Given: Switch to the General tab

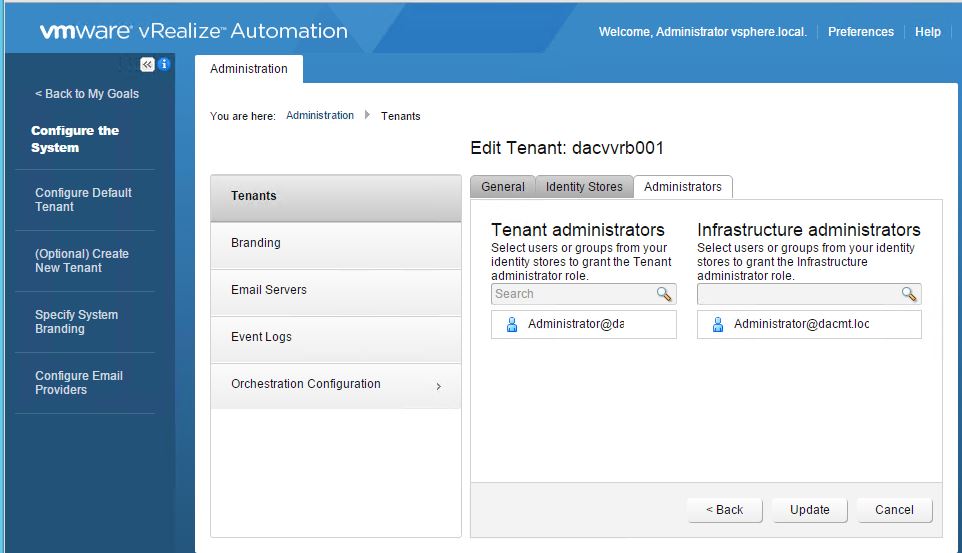Looking at the screenshot, I should point(502,187).
